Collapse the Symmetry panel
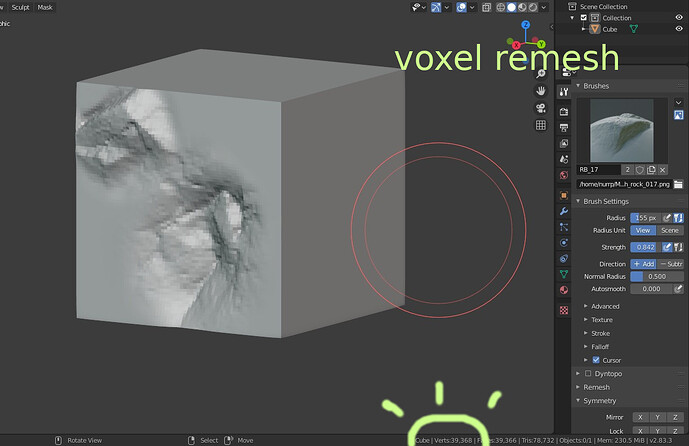 (578, 401)
